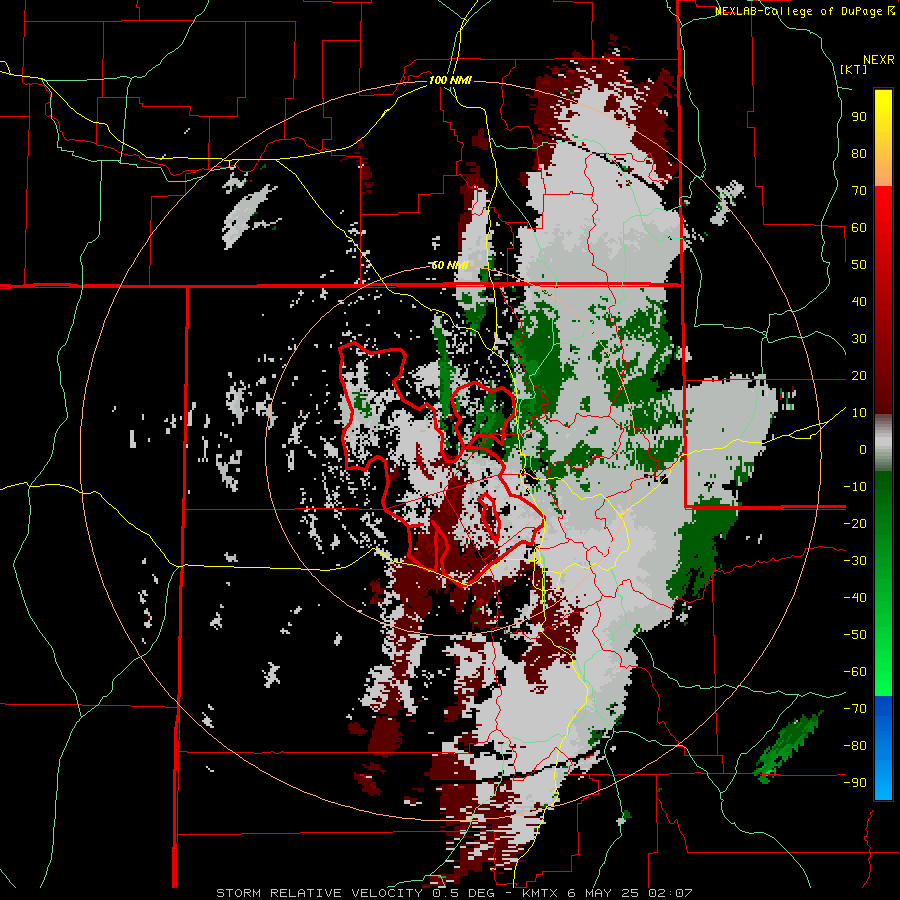This screenshot has width=900, height=900.
Task: Click the 10 value on velocity scale
Action: pyautogui.click(x=859, y=413)
